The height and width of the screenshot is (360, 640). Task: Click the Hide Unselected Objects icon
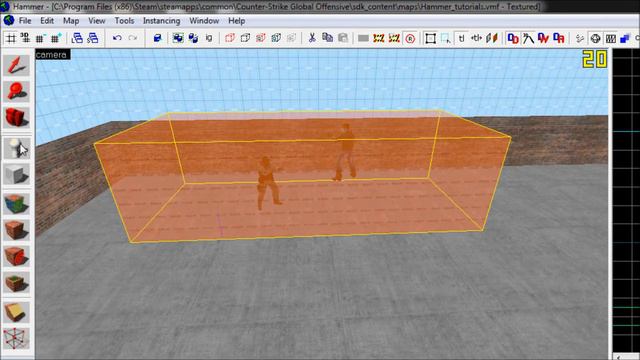point(245,38)
